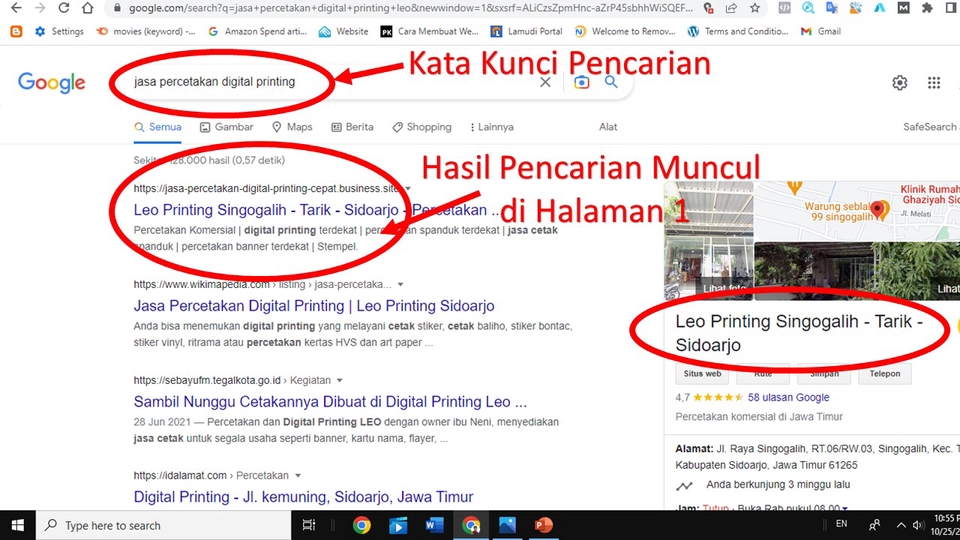This screenshot has height=540, width=960.
Task: Click the browser address bar URL
Action: pos(410,8)
